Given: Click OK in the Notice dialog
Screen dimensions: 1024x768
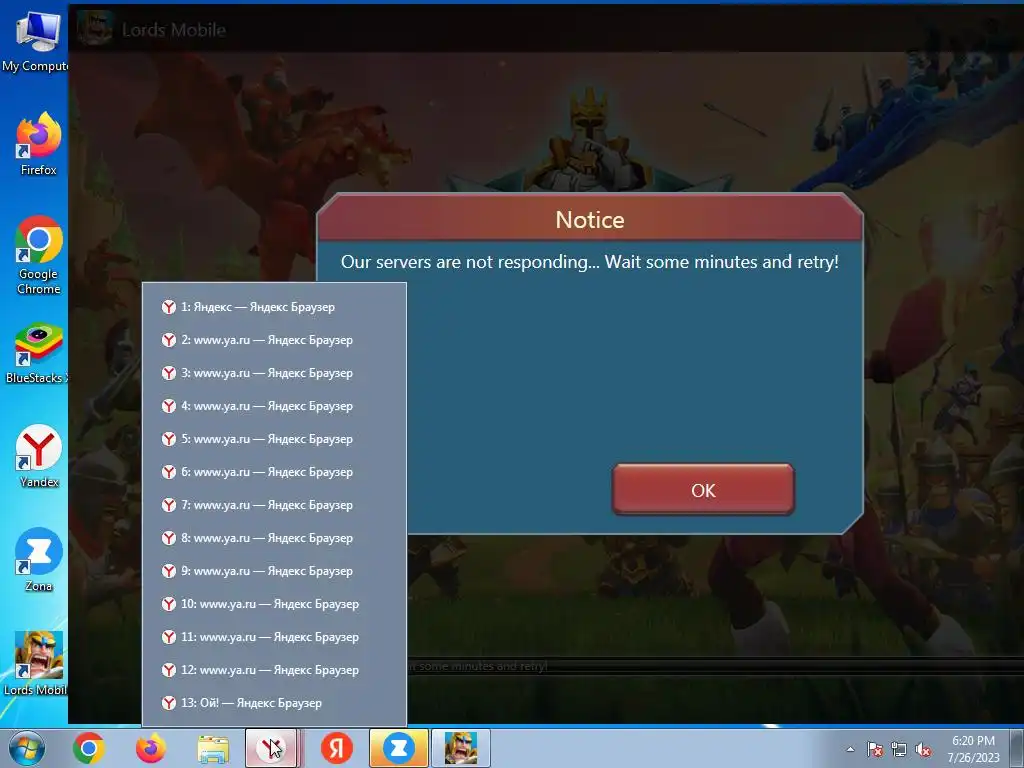Looking at the screenshot, I should click(703, 490).
